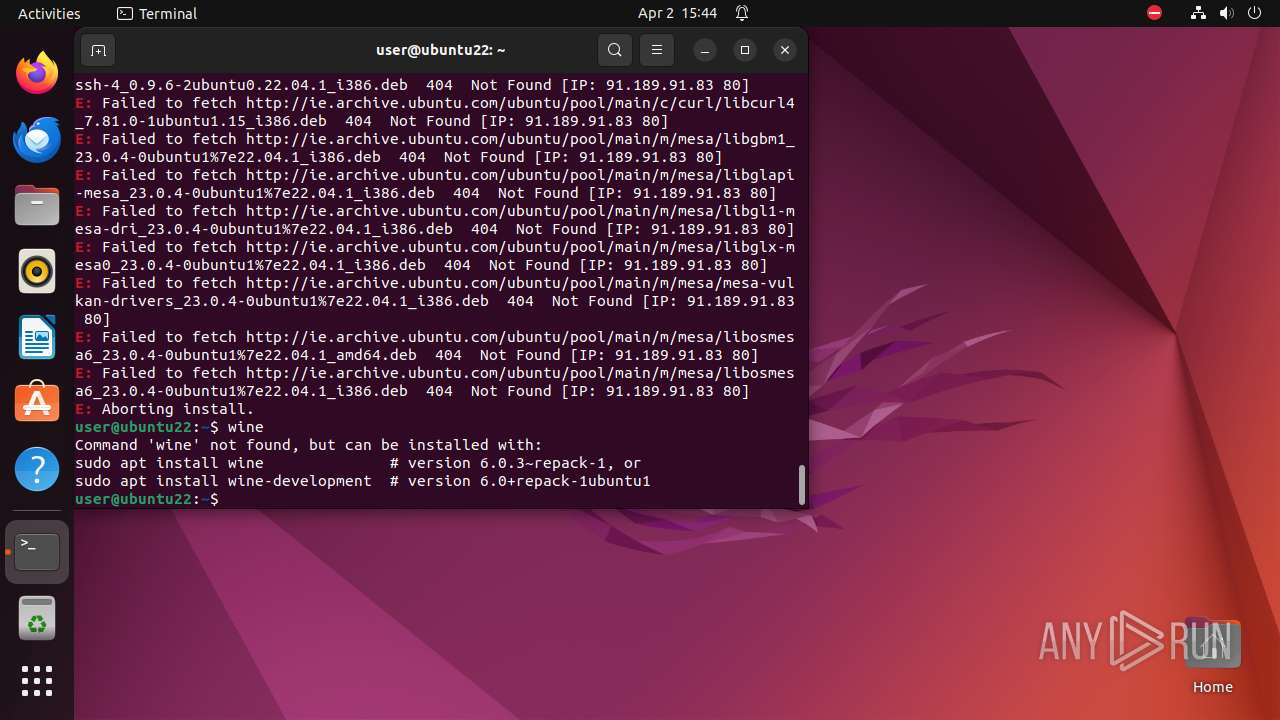Click the 'E: Aborting install.' line
Screen dimensions: 1280x720
[x=165, y=409]
